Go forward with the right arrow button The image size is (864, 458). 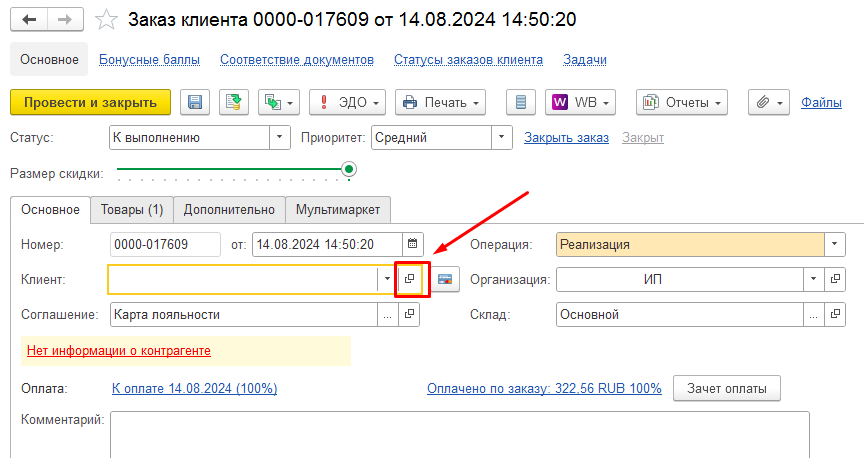65,20
